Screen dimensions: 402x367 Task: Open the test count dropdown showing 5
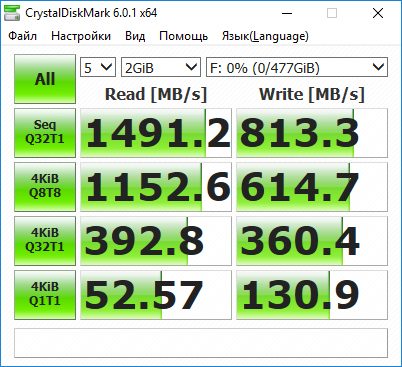(x=98, y=67)
